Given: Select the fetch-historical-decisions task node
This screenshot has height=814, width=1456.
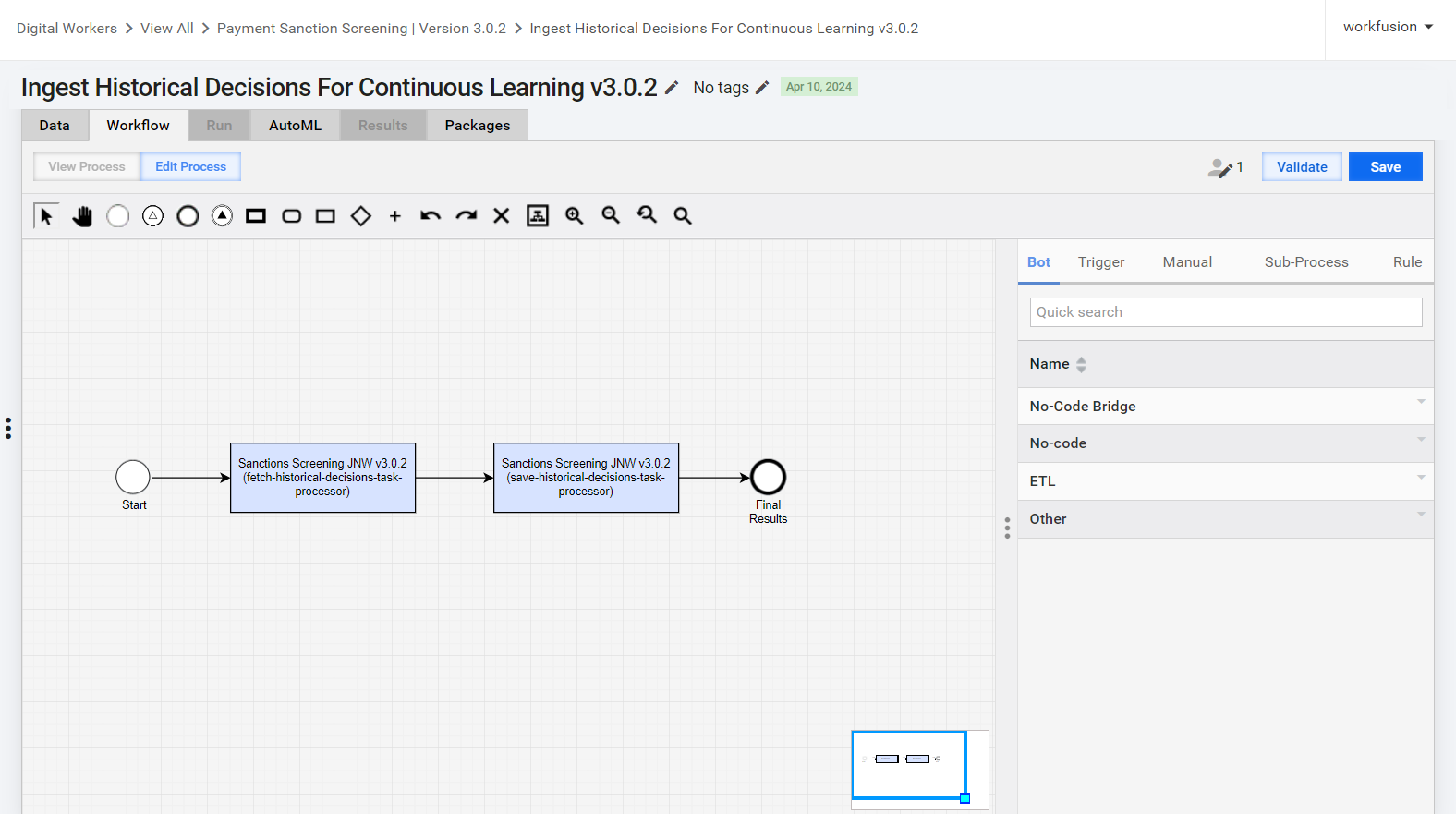Looking at the screenshot, I should (x=322, y=478).
